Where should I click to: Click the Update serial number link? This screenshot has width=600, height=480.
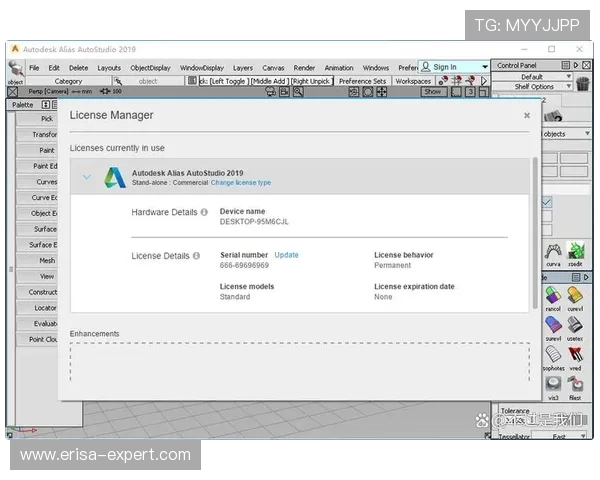pos(286,255)
